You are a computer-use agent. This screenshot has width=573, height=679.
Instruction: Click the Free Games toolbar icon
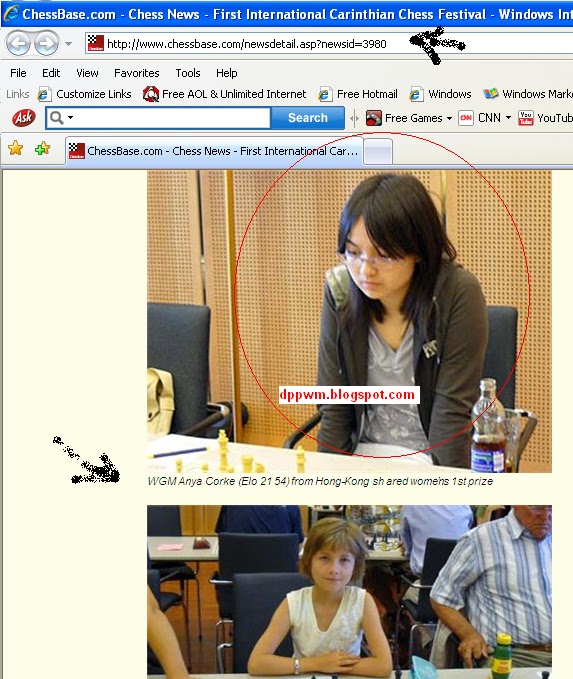tap(373, 118)
